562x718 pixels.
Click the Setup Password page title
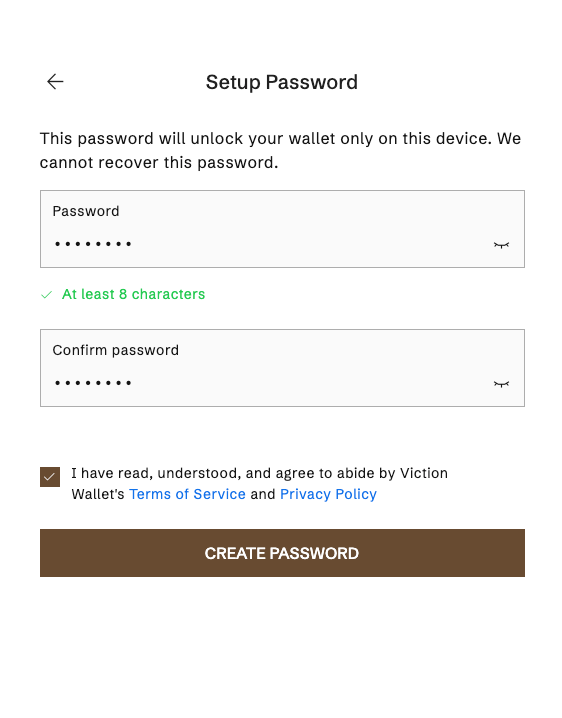point(282,82)
